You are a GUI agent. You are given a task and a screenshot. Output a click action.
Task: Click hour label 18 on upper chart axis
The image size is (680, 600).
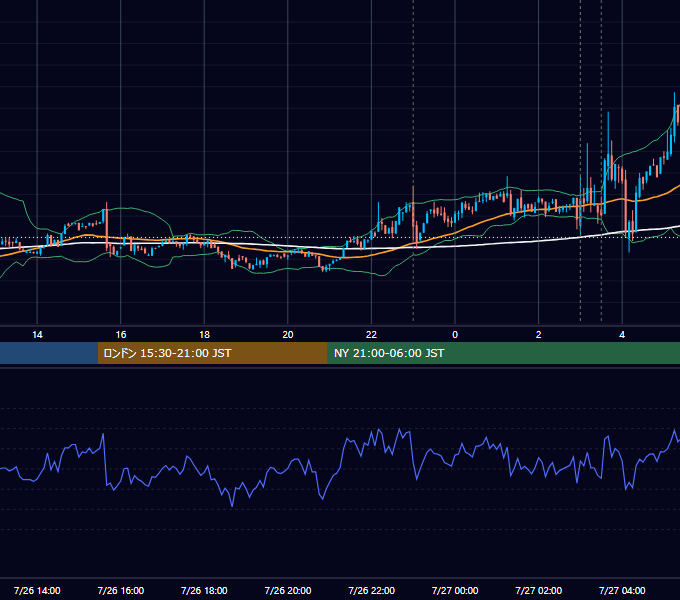(x=204, y=335)
